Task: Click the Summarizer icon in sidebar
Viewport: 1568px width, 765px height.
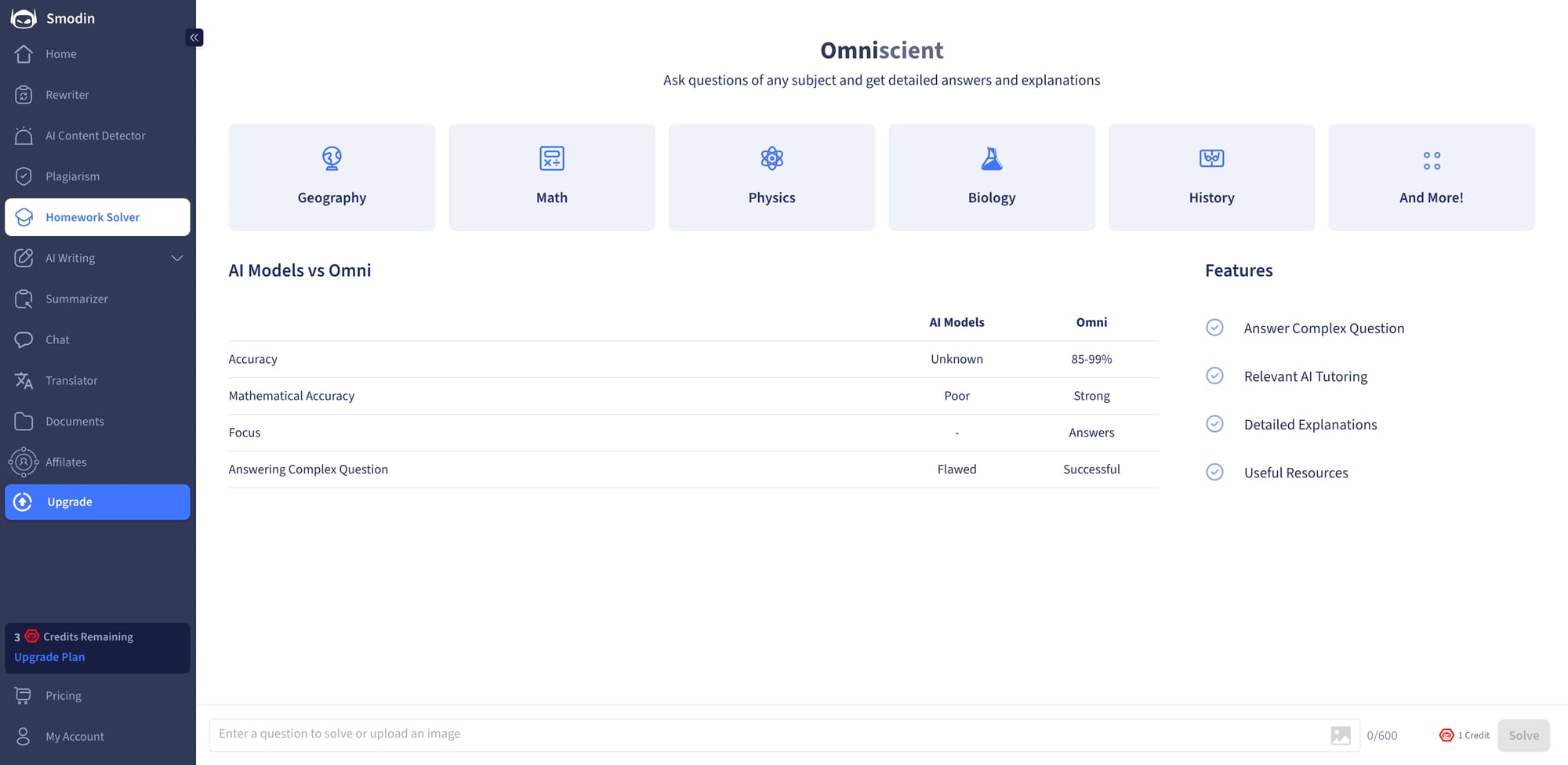Action: [24, 299]
